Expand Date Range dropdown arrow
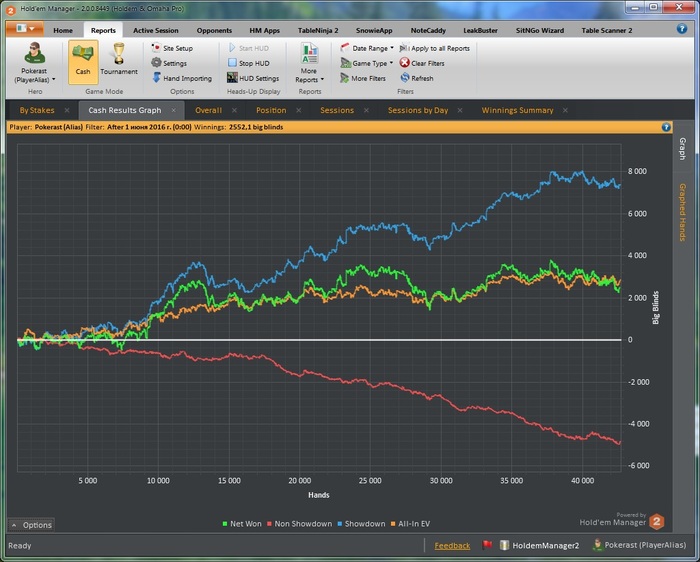The image size is (700, 562). click(x=392, y=47)
